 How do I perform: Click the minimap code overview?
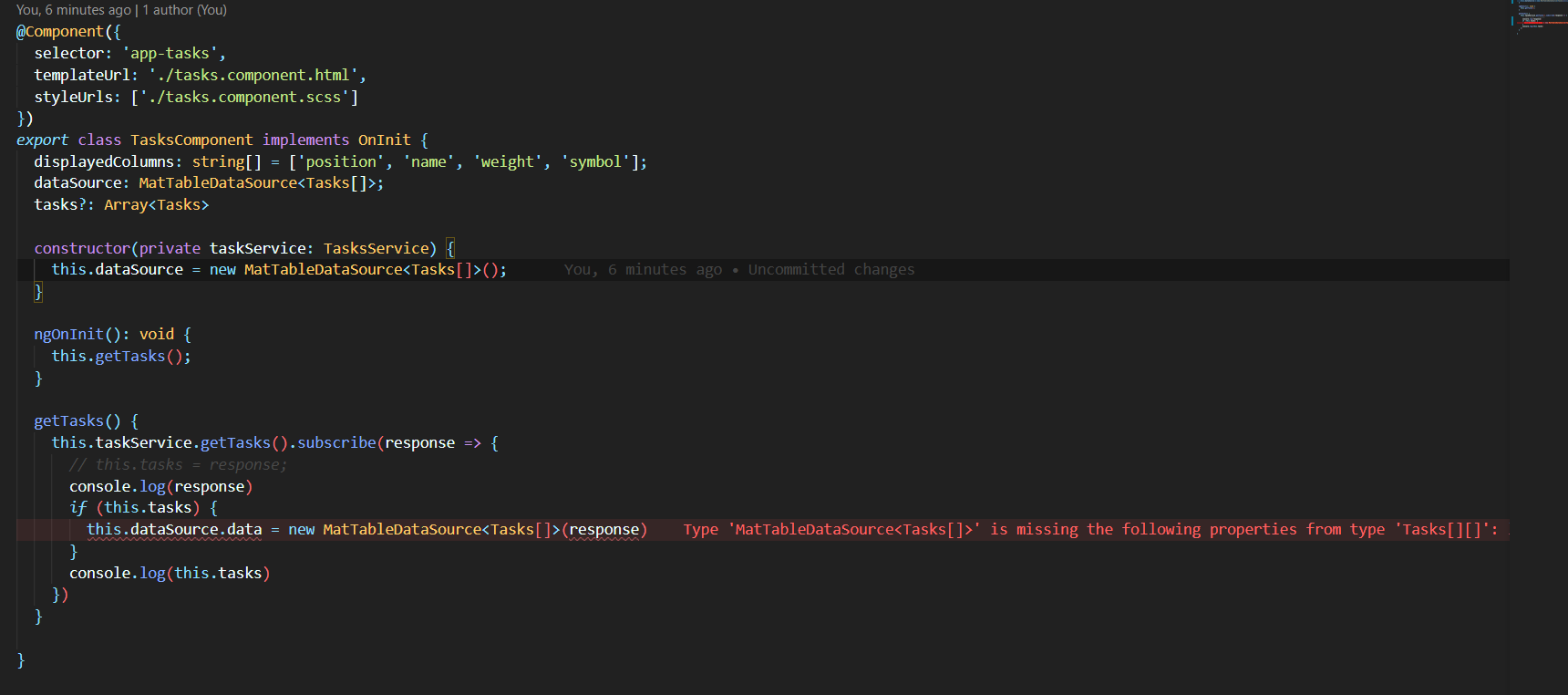tap(1540, 16)
